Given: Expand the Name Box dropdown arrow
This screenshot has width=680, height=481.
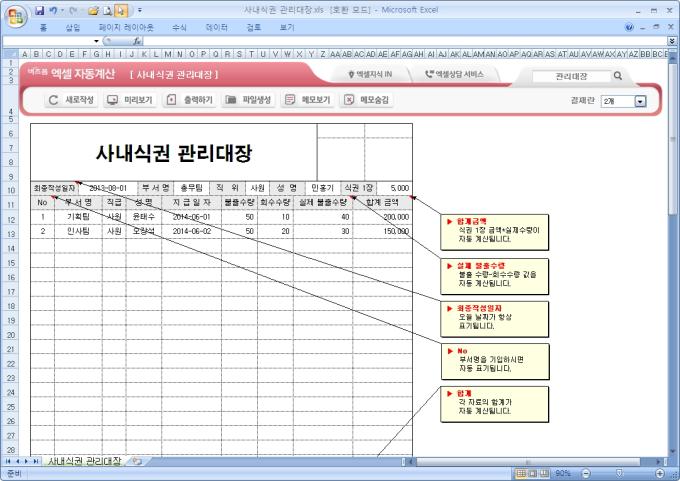Looking at the screenshot, I should (x=96, y=41).
